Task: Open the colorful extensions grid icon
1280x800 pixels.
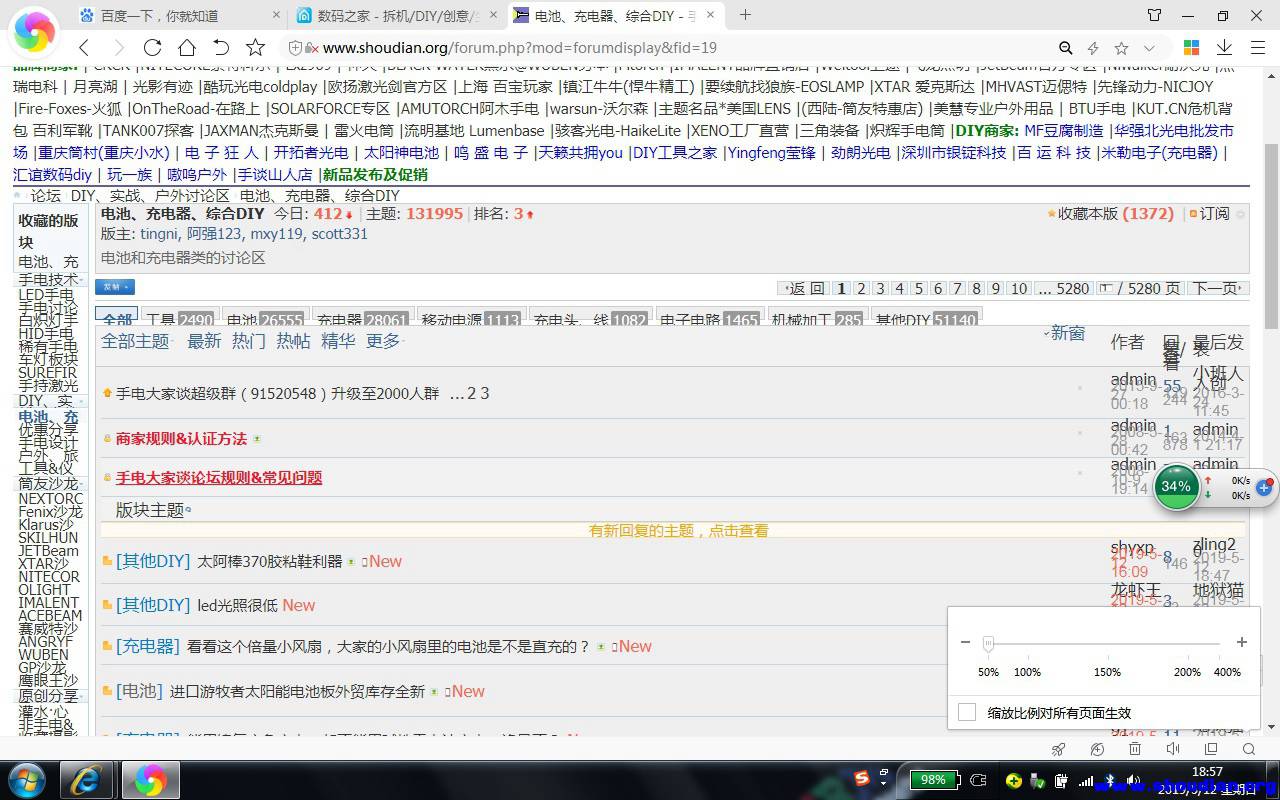Action: pyautogui.click(x=1191, y=48)
